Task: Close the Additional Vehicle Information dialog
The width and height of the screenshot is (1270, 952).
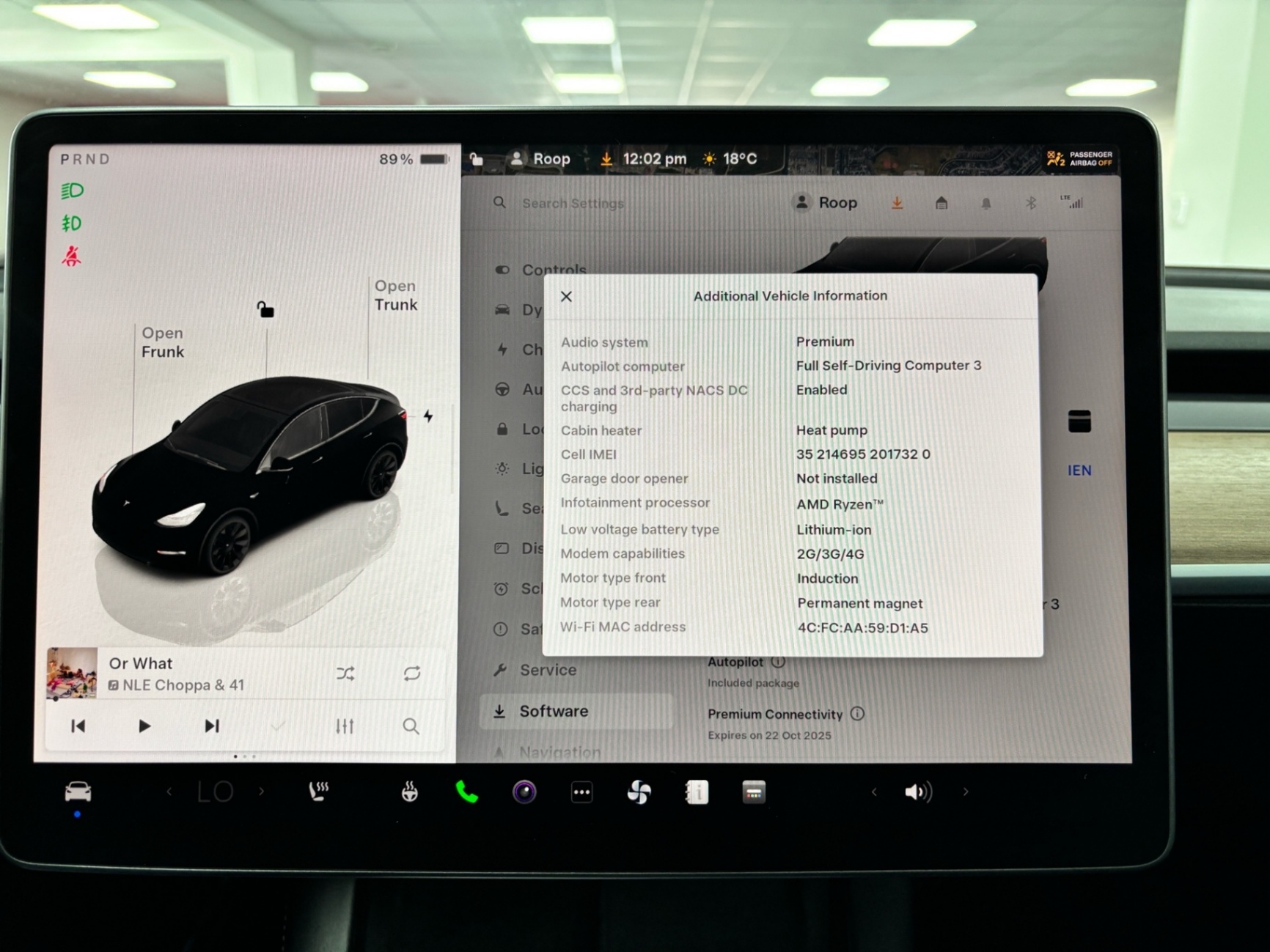Action: (x=566, y=297)
